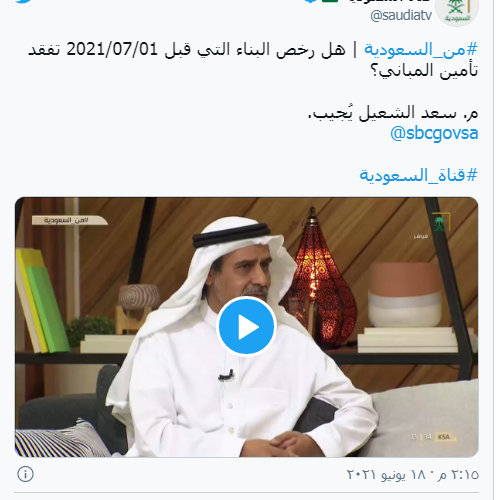Open the @sbcgovsa mention link

434,133
